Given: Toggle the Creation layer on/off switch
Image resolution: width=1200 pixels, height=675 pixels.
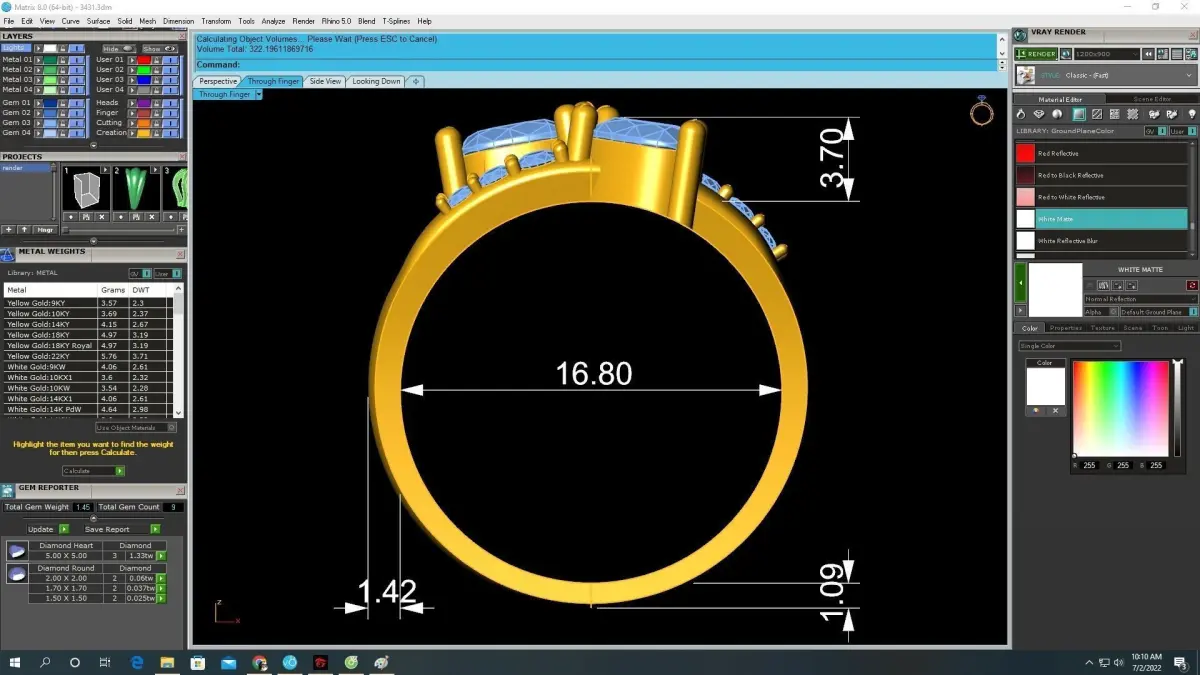Looking at the screenshot, I should (170, 133).
